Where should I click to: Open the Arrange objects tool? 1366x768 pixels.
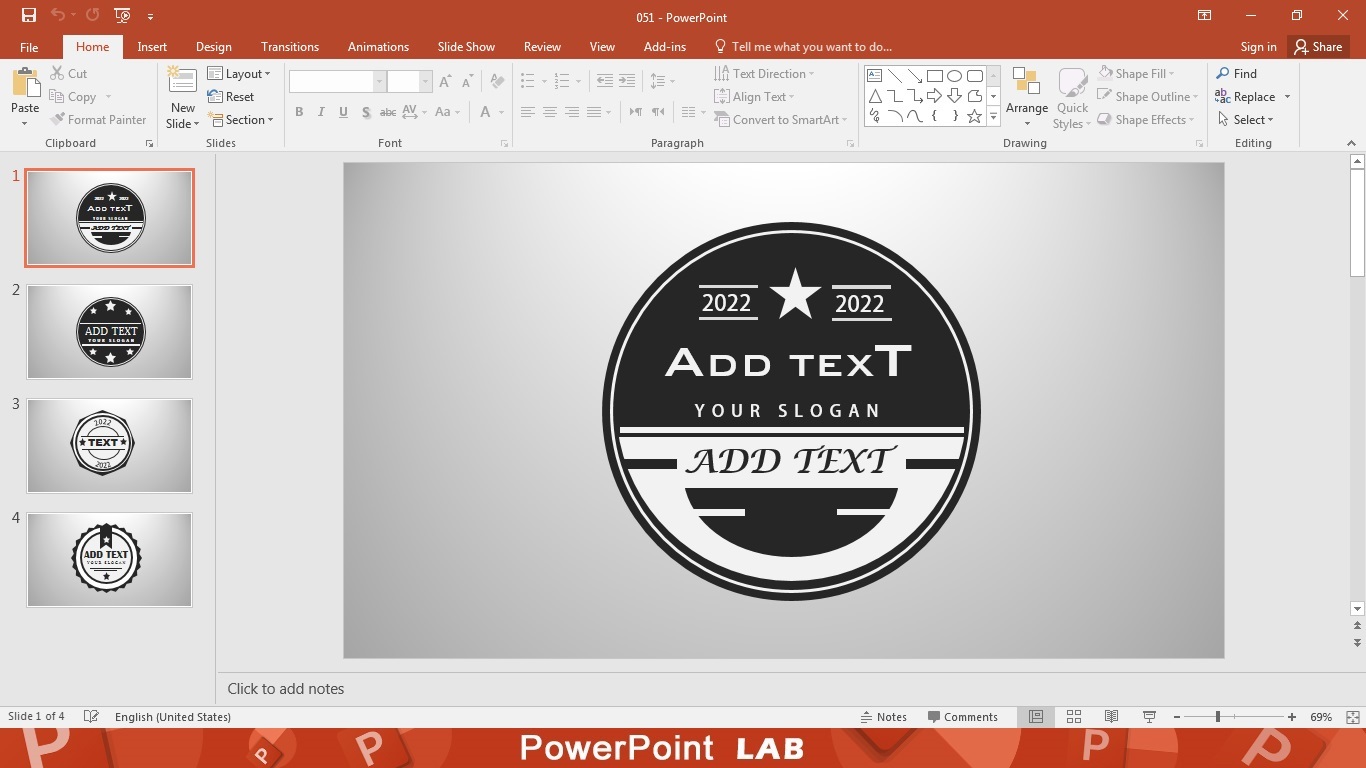1026,98
